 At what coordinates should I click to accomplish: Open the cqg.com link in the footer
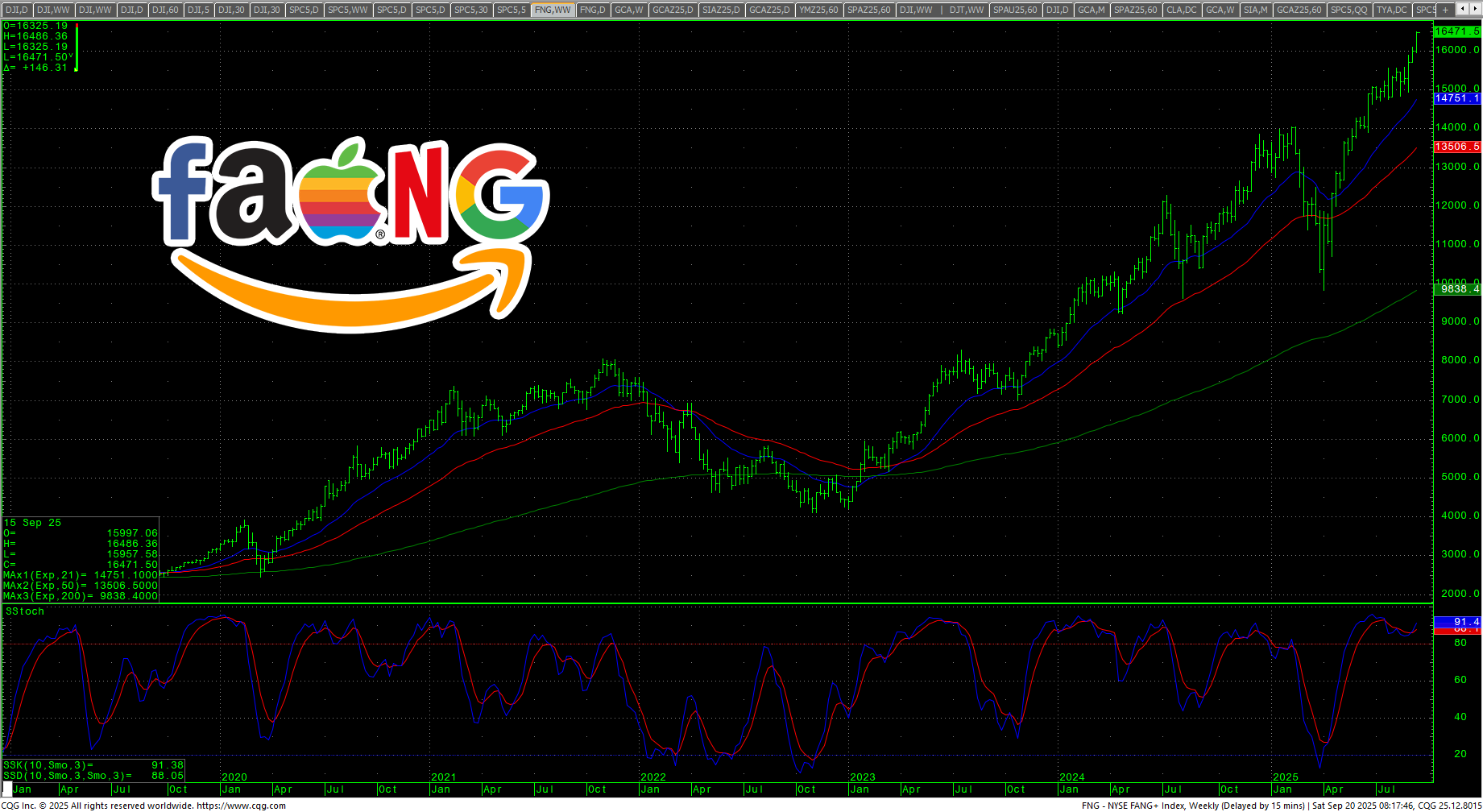(x=241, y=806)
